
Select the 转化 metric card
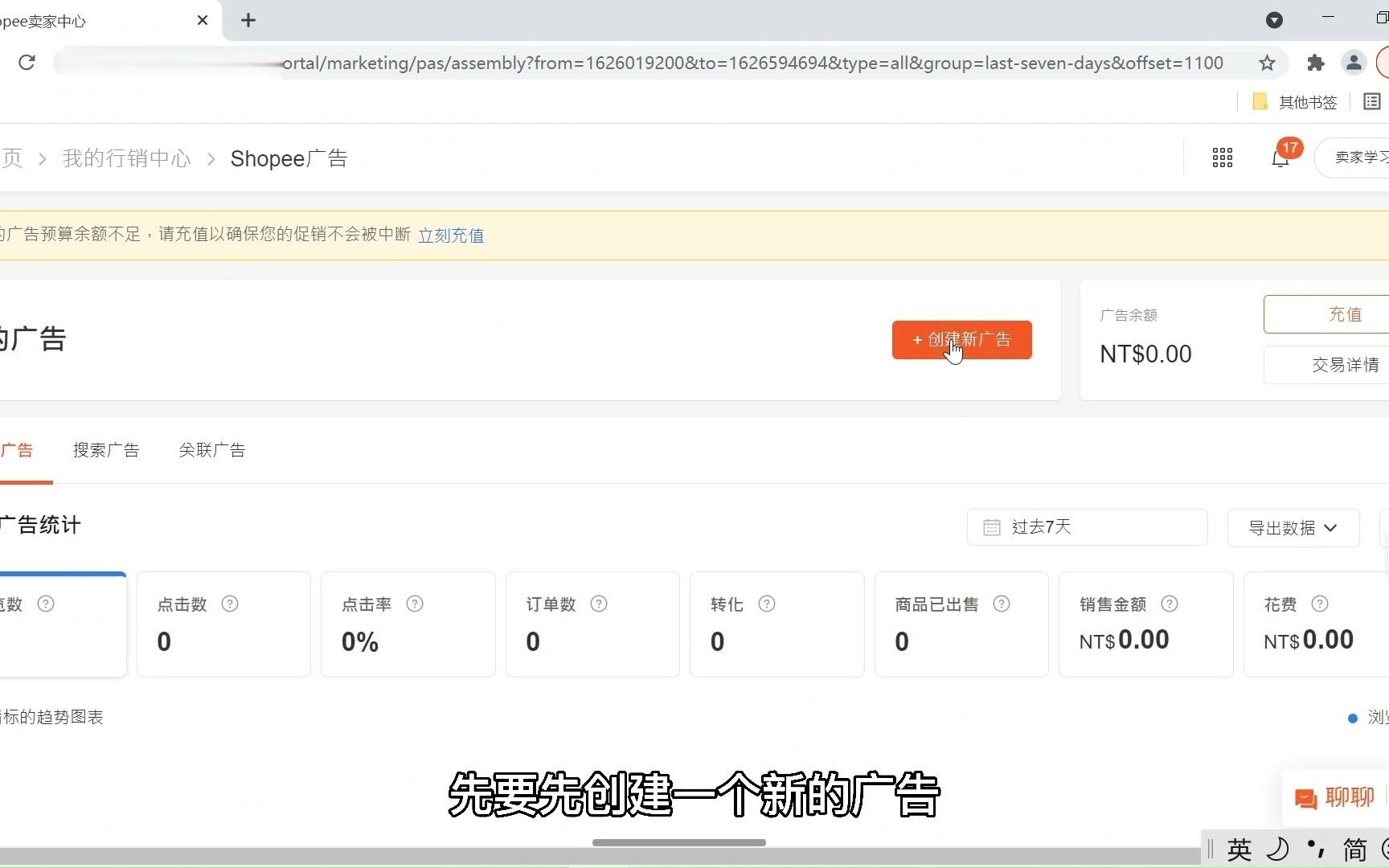[x=777, y=624]
